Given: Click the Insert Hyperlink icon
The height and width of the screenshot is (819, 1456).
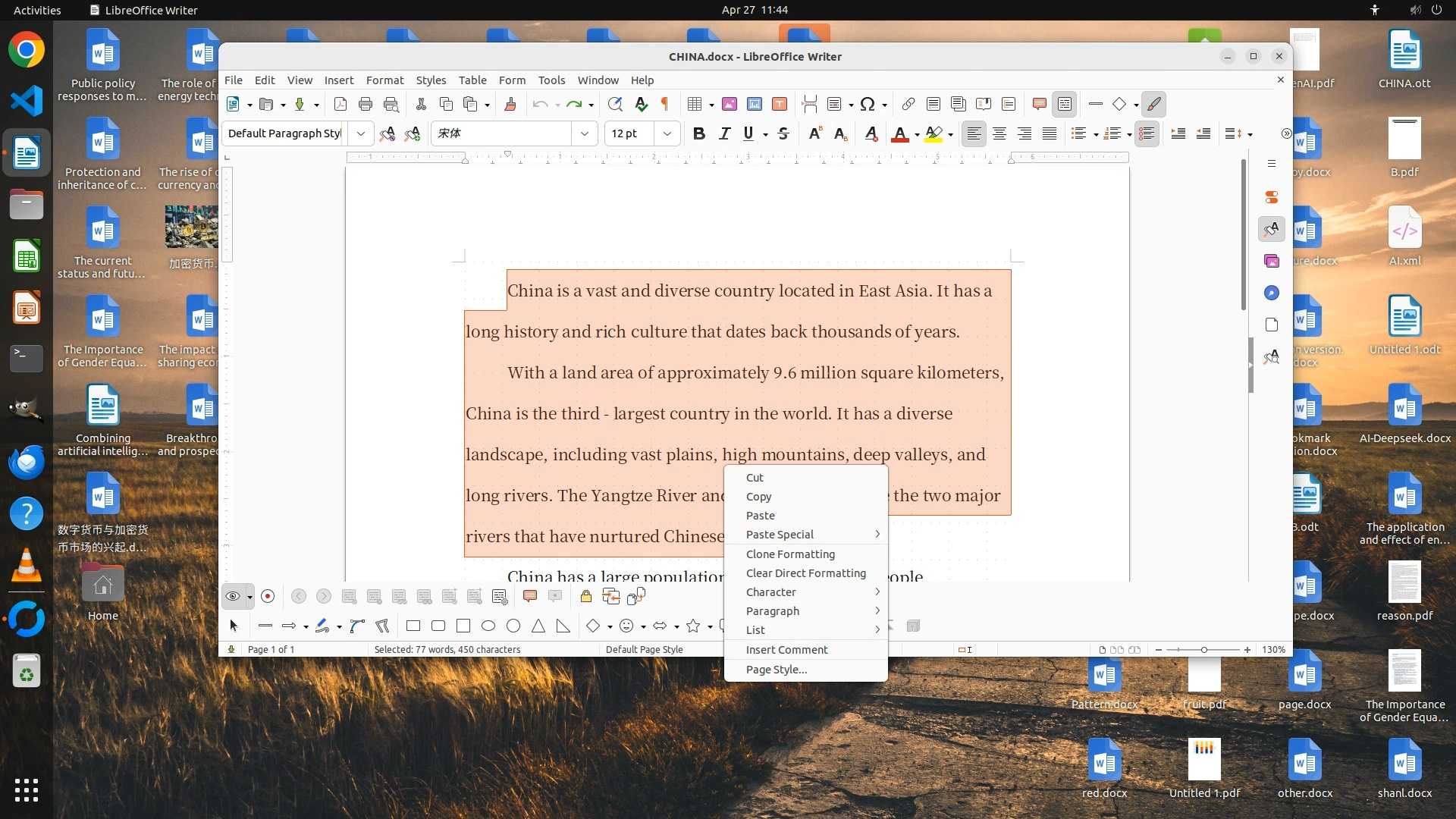Looking at the screenshot, I should click(908, 105).
